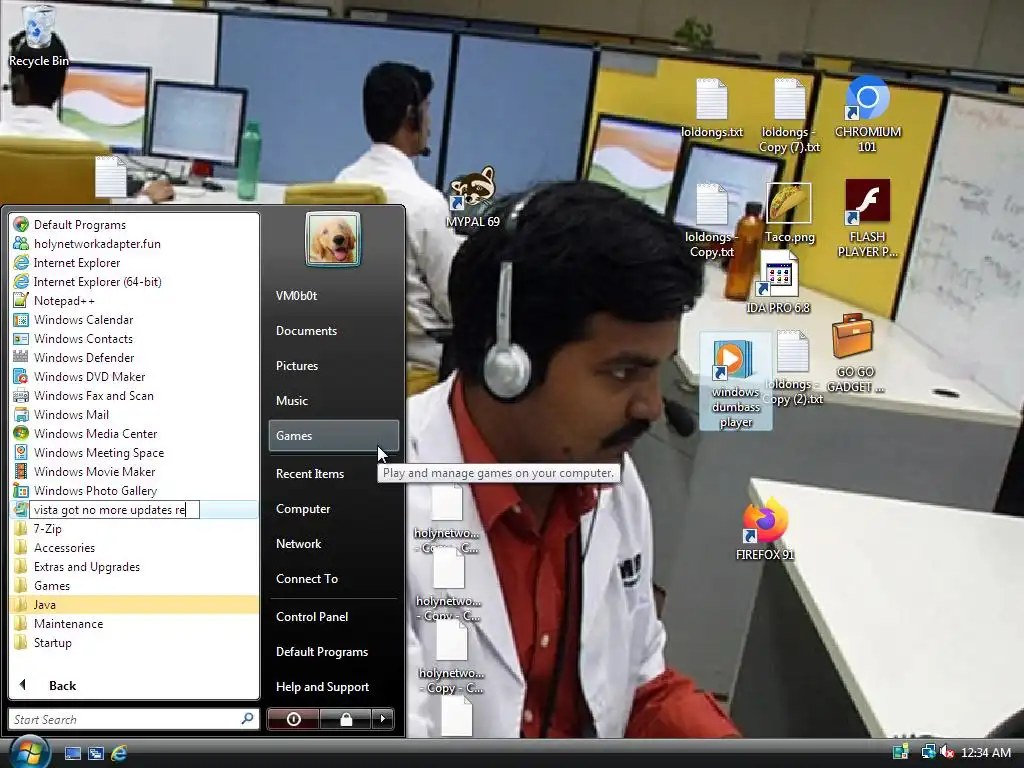1024x768 pixels.
Task: Expand the 7-Zip folder
Action: (134, 528)
